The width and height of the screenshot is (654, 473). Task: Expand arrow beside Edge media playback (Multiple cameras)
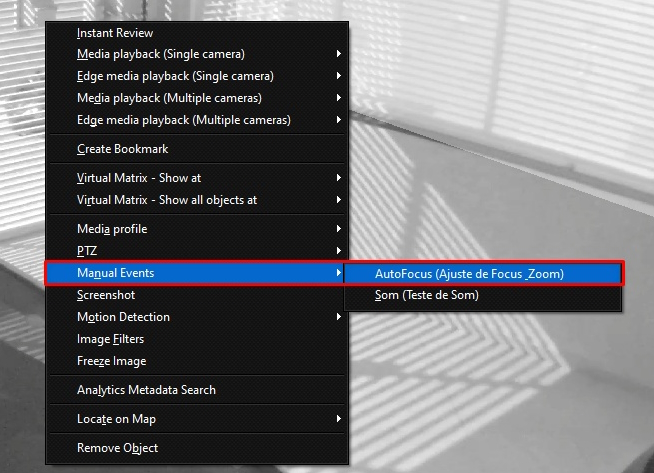tap(339, 120)
